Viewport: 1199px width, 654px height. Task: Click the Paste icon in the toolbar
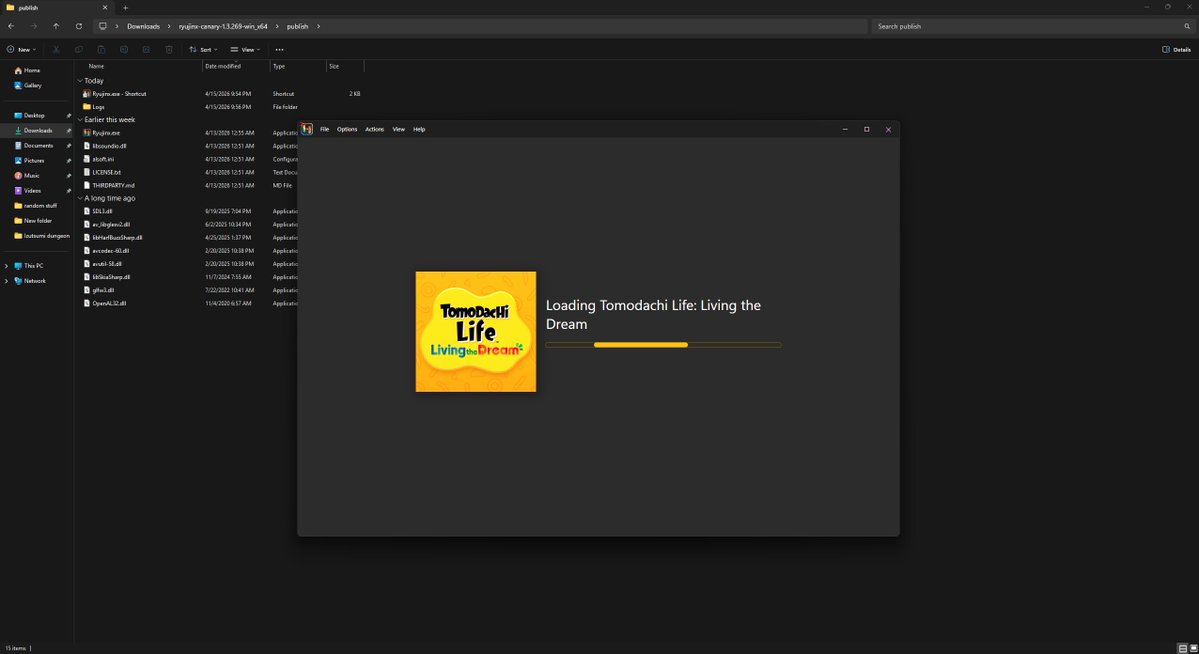coord(101,49)
